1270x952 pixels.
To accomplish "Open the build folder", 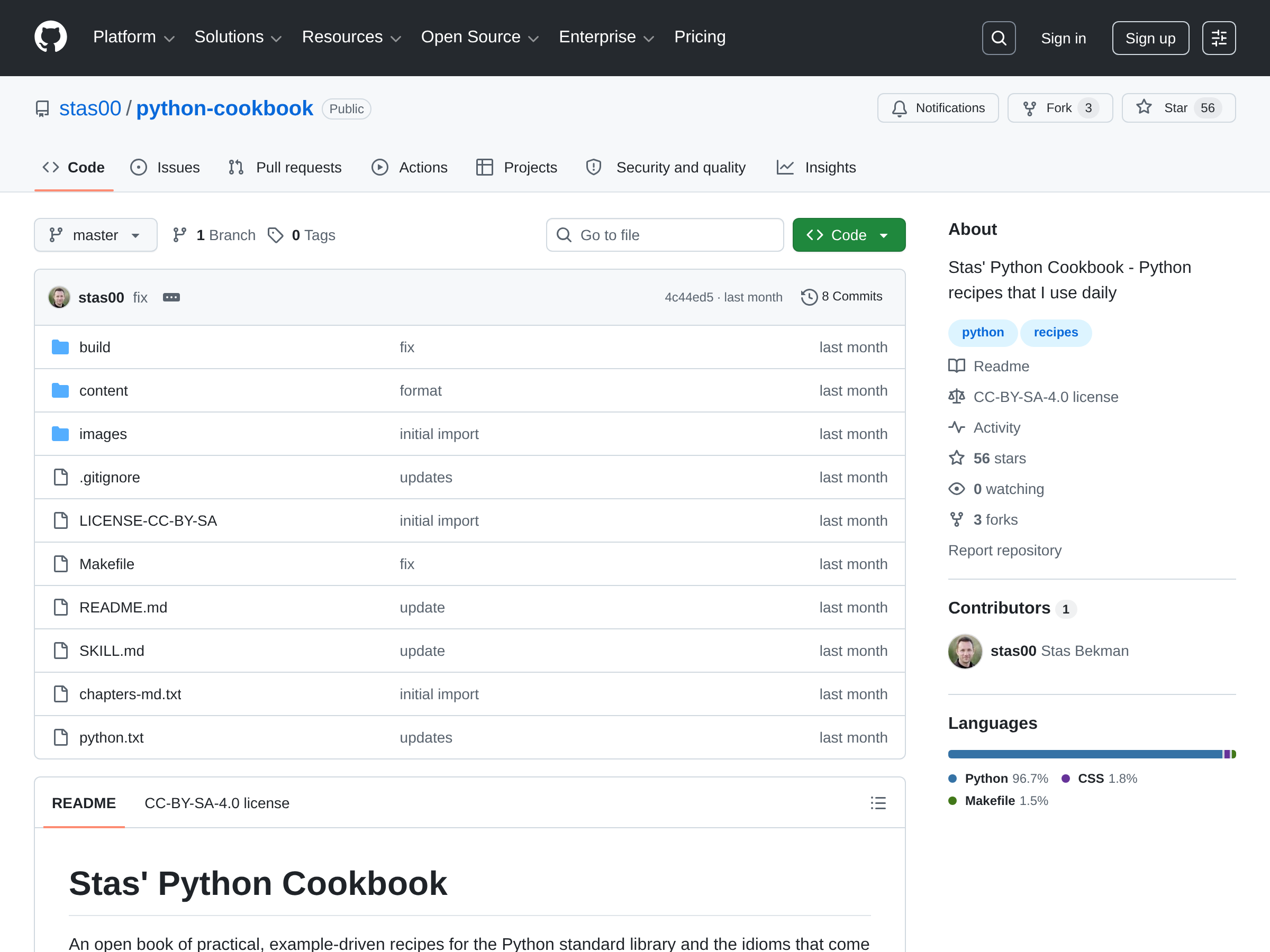I will (95, 347).
